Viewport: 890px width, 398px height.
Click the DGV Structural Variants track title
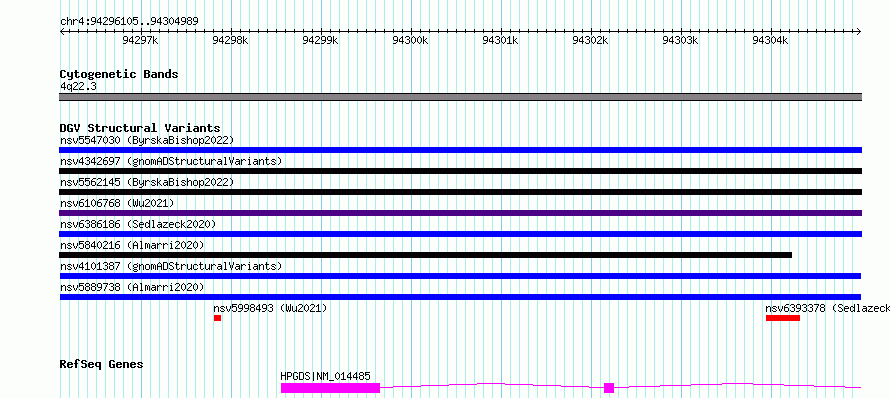pyautogui.click(x=140, y=128)
